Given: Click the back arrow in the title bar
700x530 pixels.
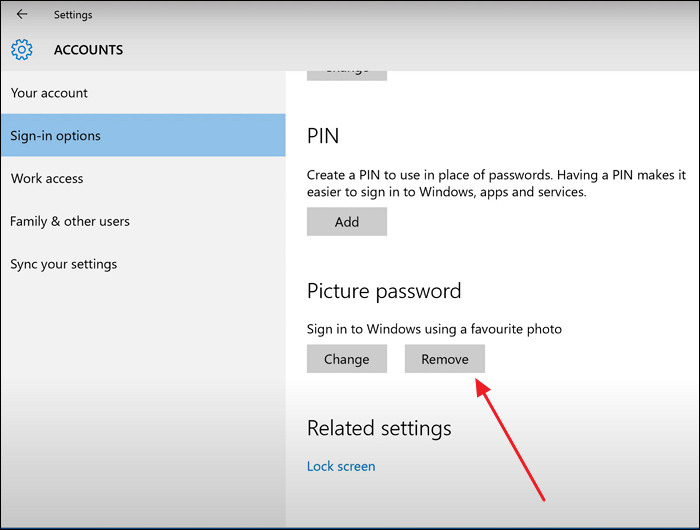Looking at the screenshot, I should pos(22,14).
